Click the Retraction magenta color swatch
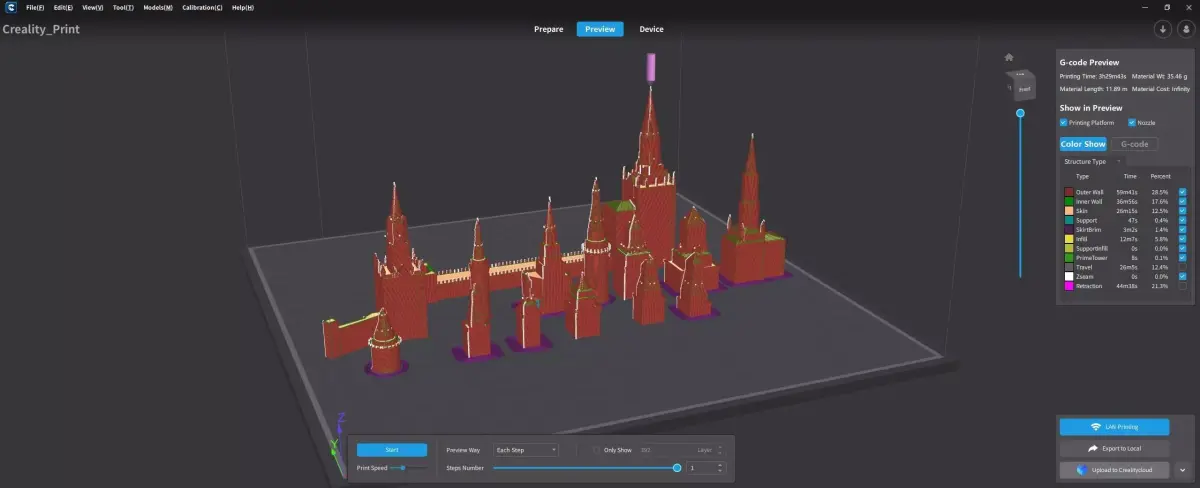 coord(1070,285)
